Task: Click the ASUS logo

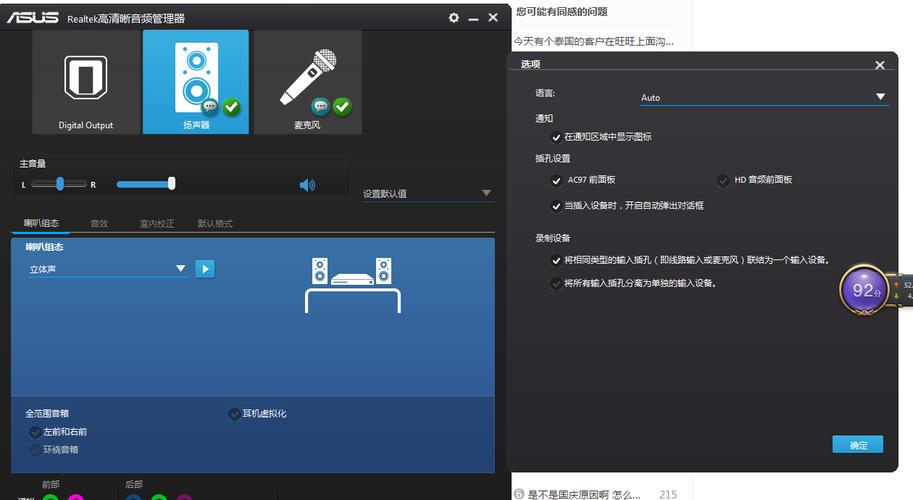Action: coord(33,18)
